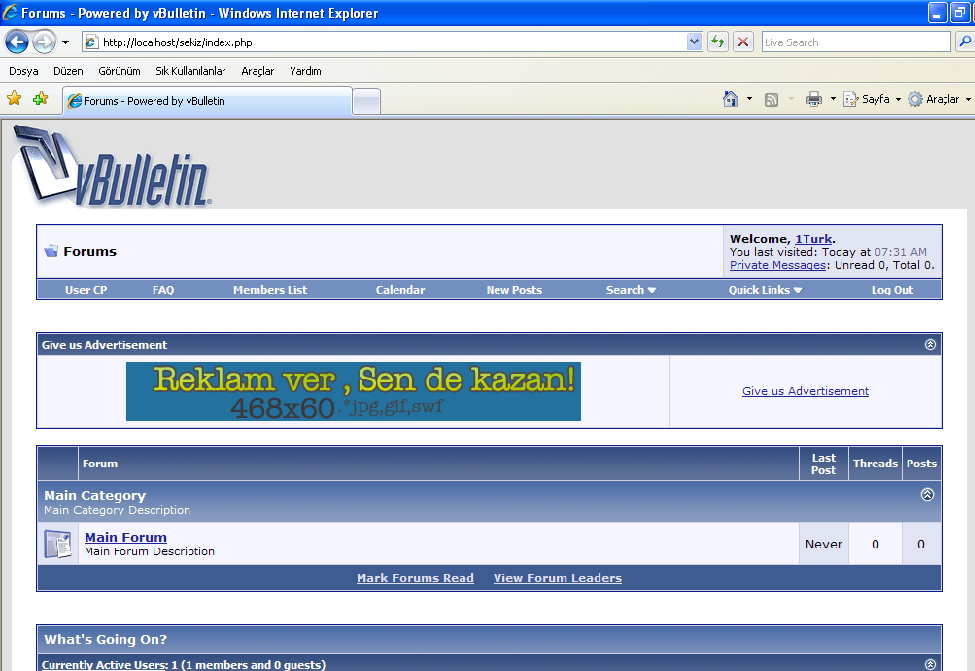Click the Home icon in toolbar
Screen dimensions: 975x671
[x=731, y=99]
